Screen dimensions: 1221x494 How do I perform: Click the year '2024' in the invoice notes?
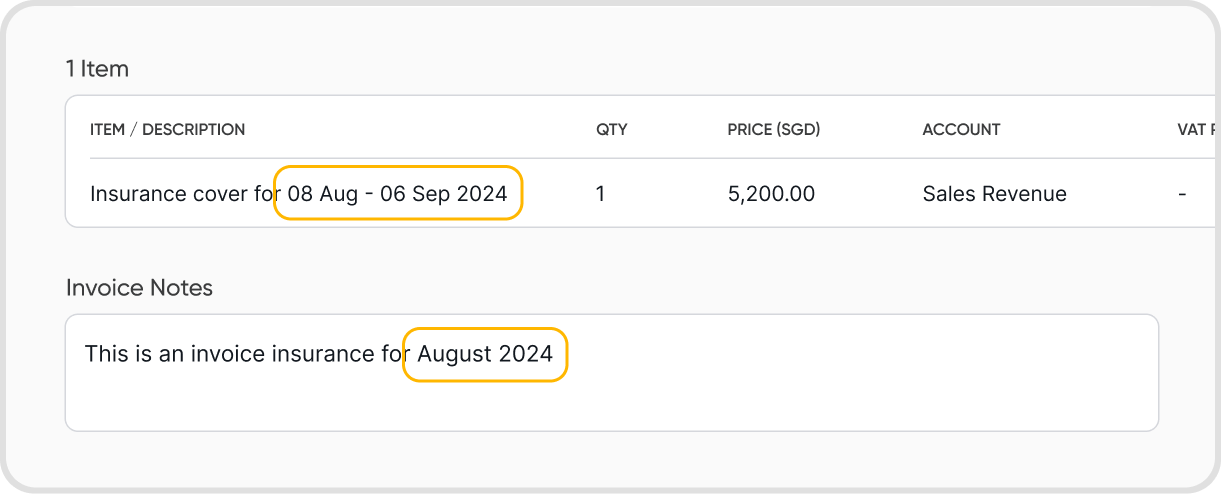(x=526, y=354)
